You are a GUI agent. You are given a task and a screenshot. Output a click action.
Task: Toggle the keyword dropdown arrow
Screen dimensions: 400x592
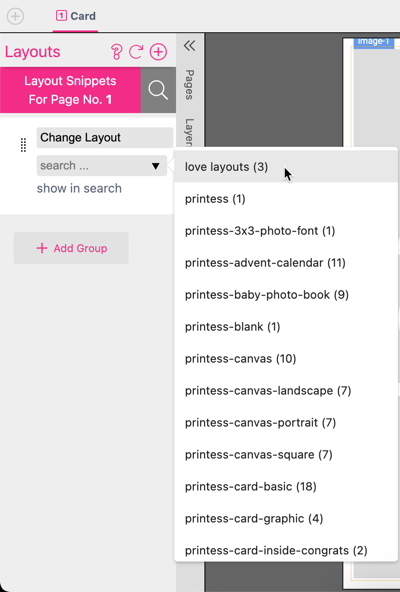point(155,166)
